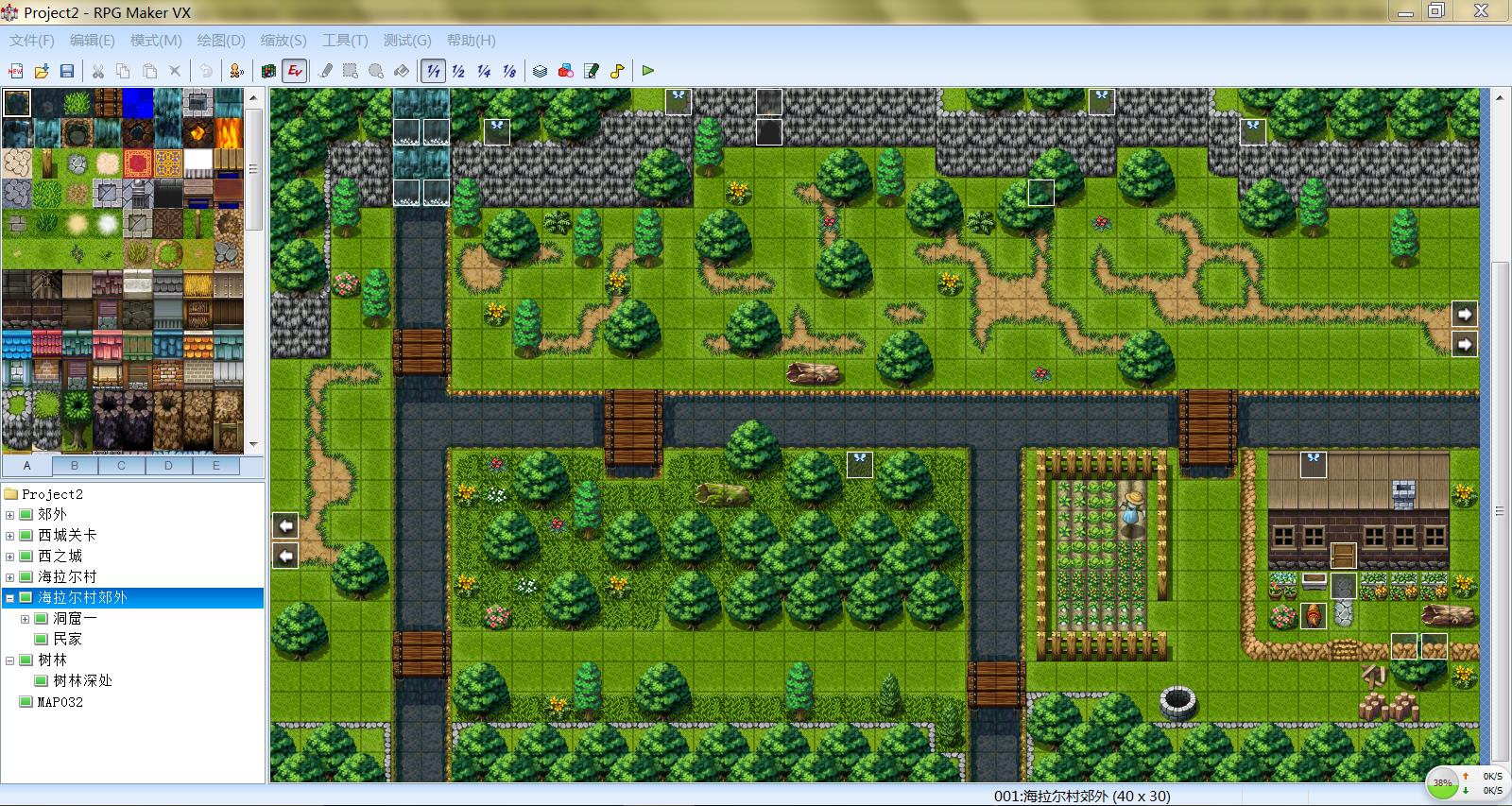This screenshot has height=806, width=1512.
Task: Select the lower right-arrow transfer event on map
Action: (x=1465, y=344)
